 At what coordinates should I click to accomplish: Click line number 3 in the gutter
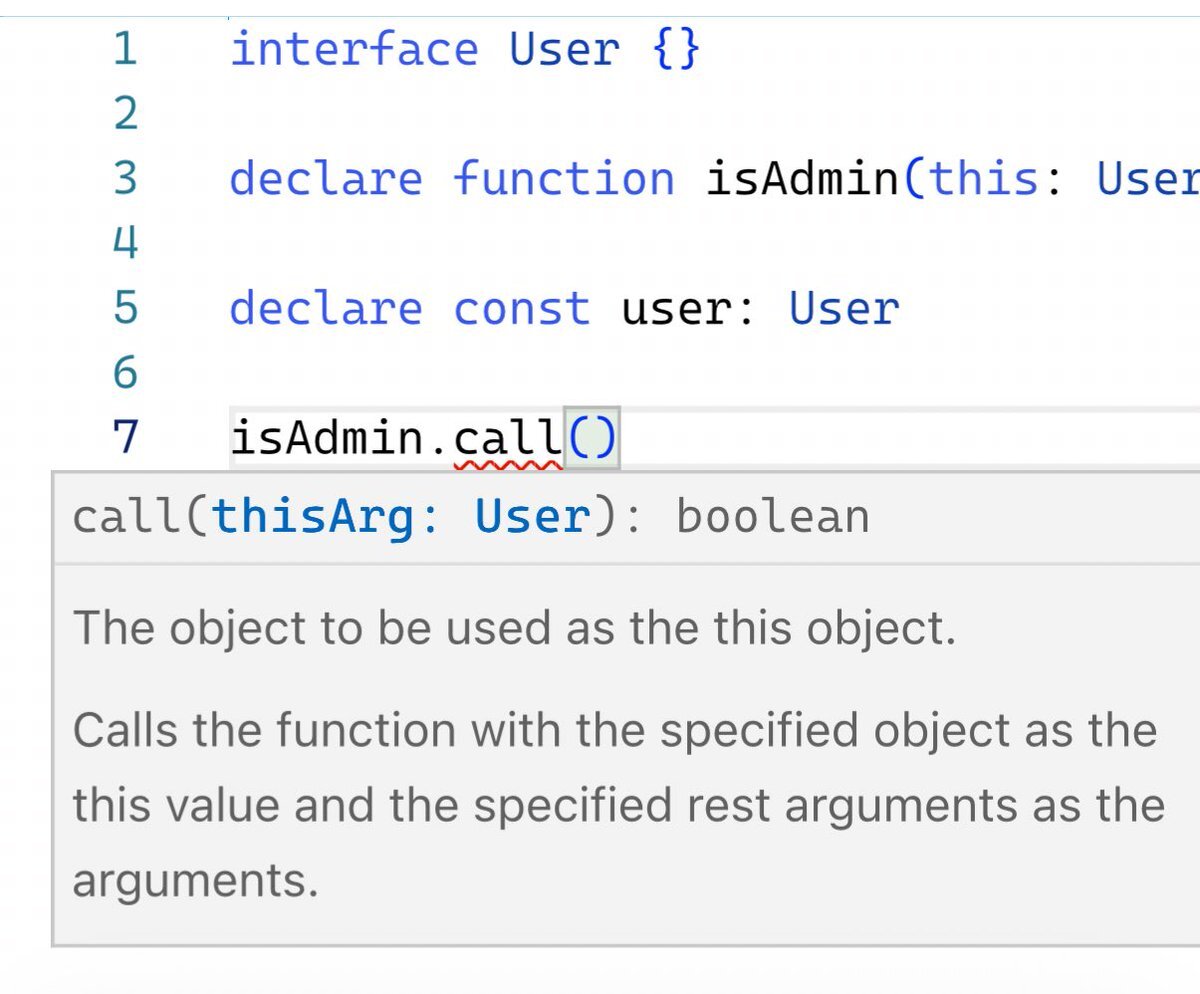coord(124,179)
